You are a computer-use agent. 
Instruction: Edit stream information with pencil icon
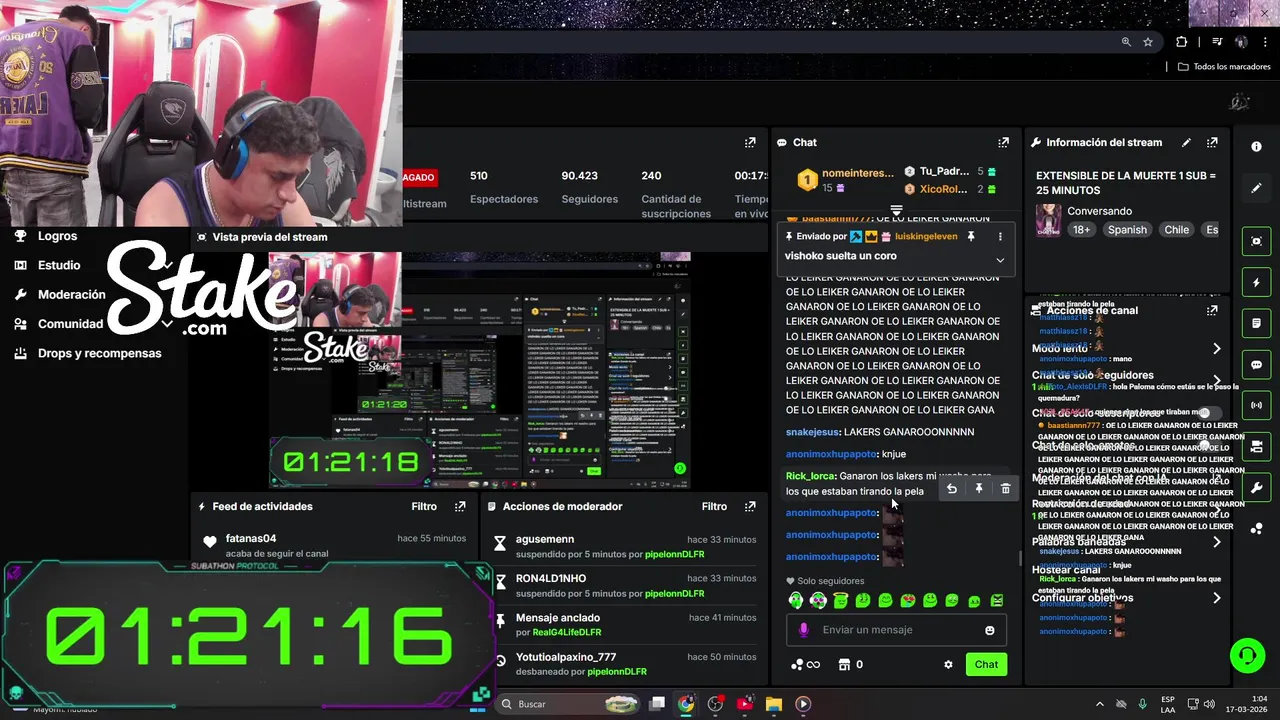[1186, 143]
